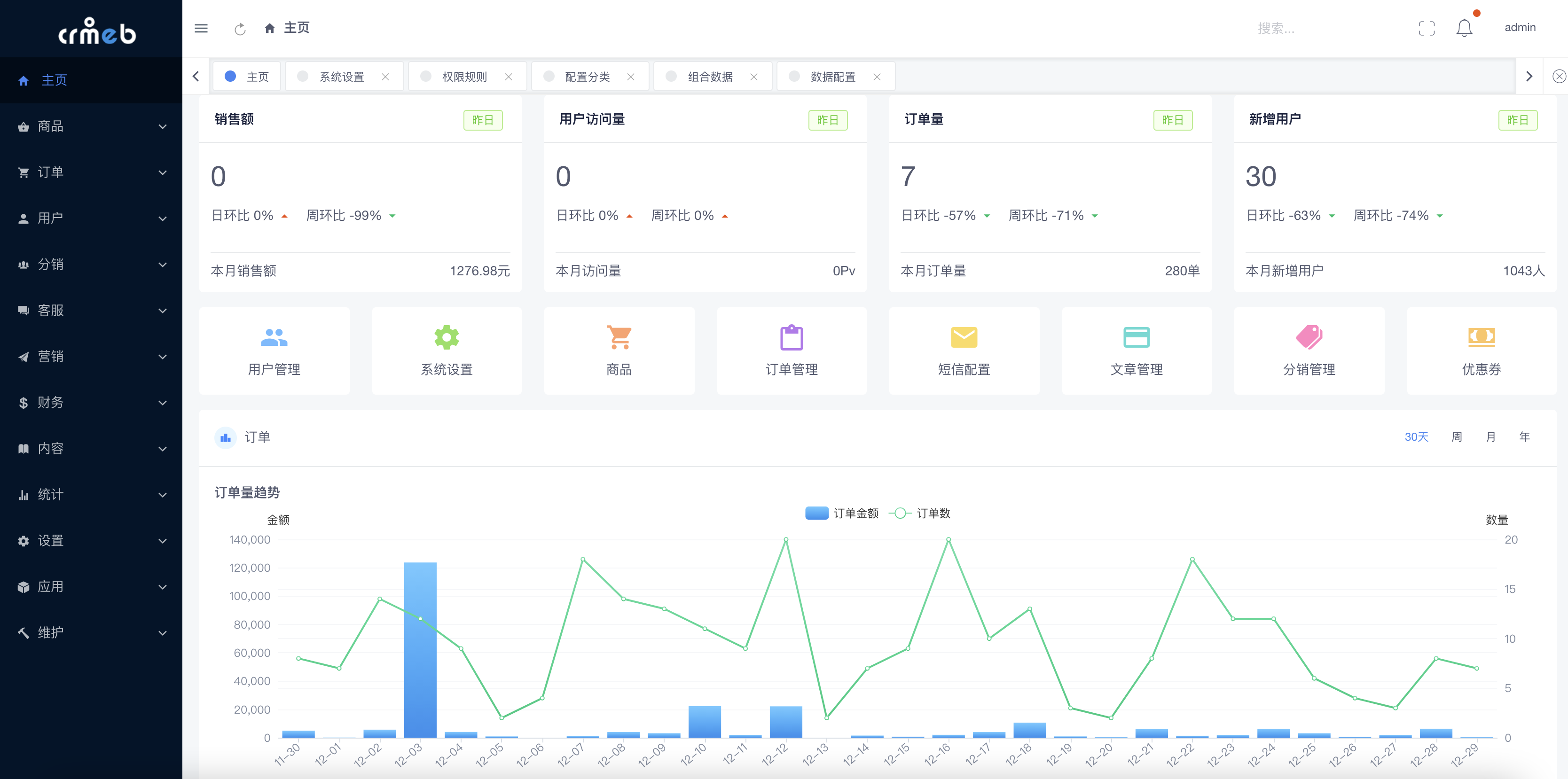Select the 年 chart range

[x=1524, y=437]
